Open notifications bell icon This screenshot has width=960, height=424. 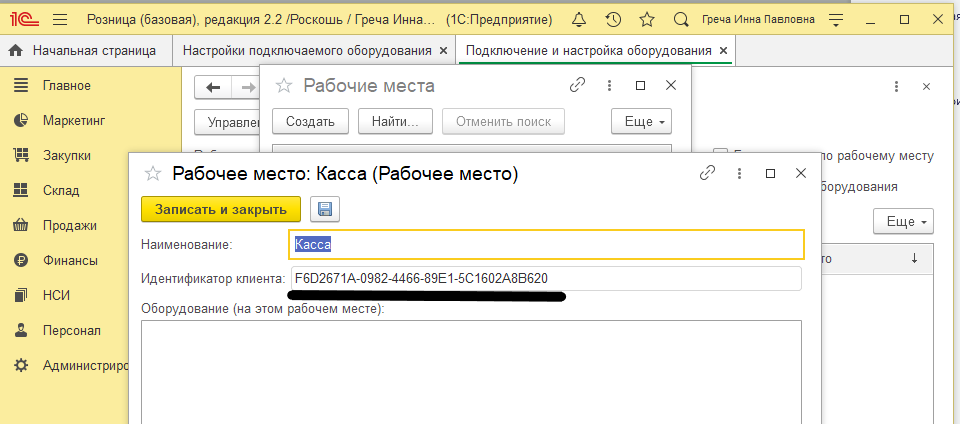579,20
